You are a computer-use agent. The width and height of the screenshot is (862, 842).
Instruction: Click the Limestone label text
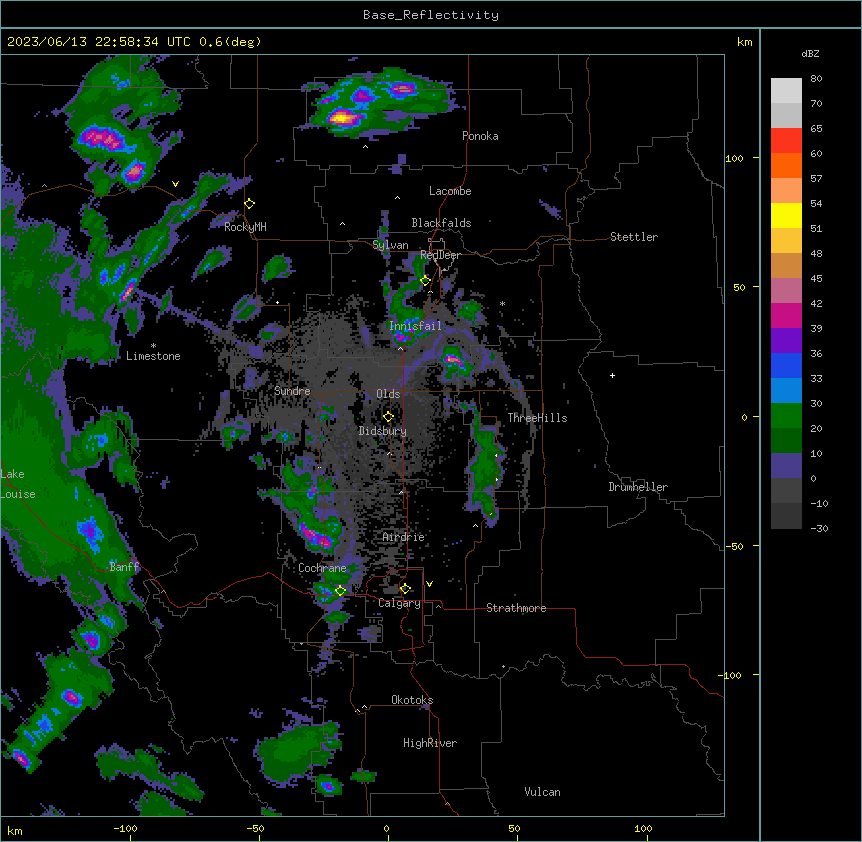pos(153,356)
